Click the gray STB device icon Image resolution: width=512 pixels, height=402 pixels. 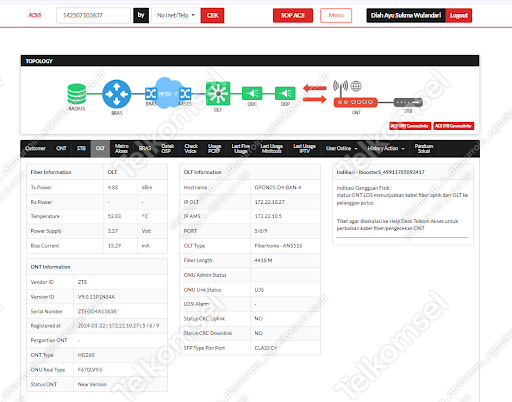[x=408, y=102]
